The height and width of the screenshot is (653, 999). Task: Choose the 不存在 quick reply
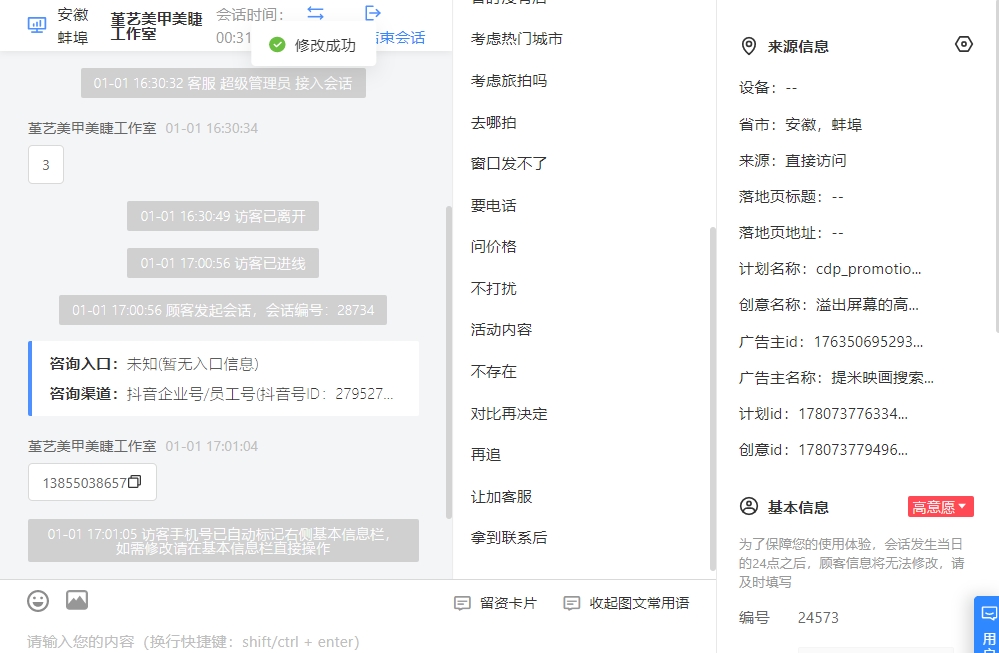pos(494,372)
